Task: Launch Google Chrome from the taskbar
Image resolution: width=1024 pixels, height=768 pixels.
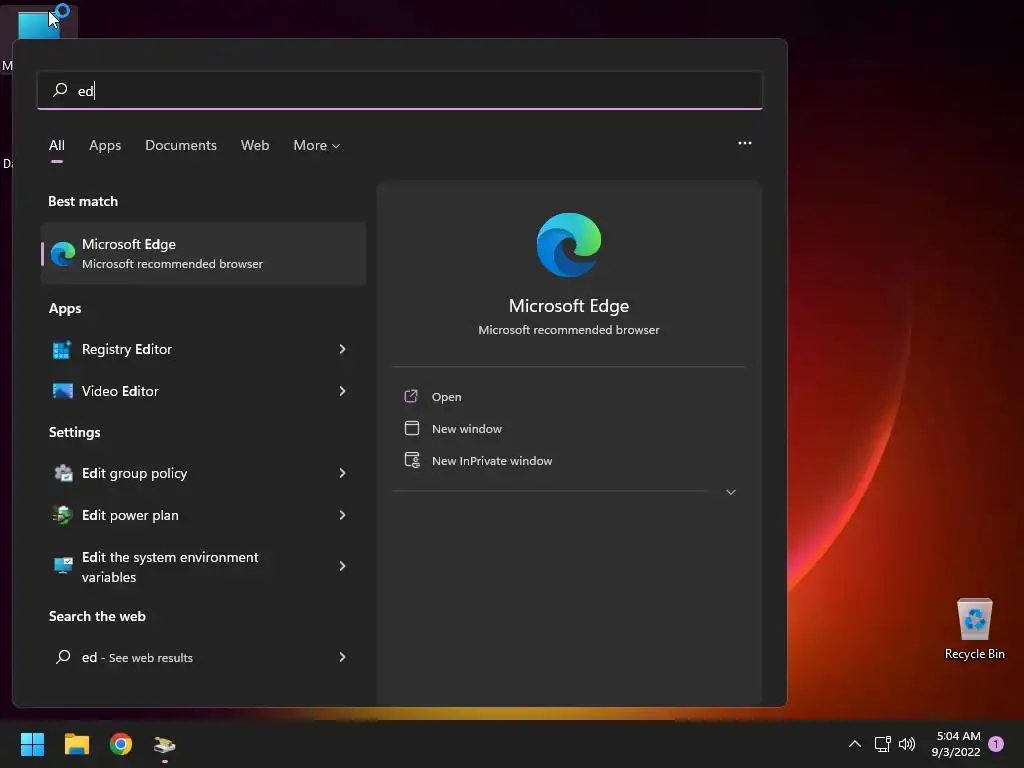Action: (x=121, y=744)
